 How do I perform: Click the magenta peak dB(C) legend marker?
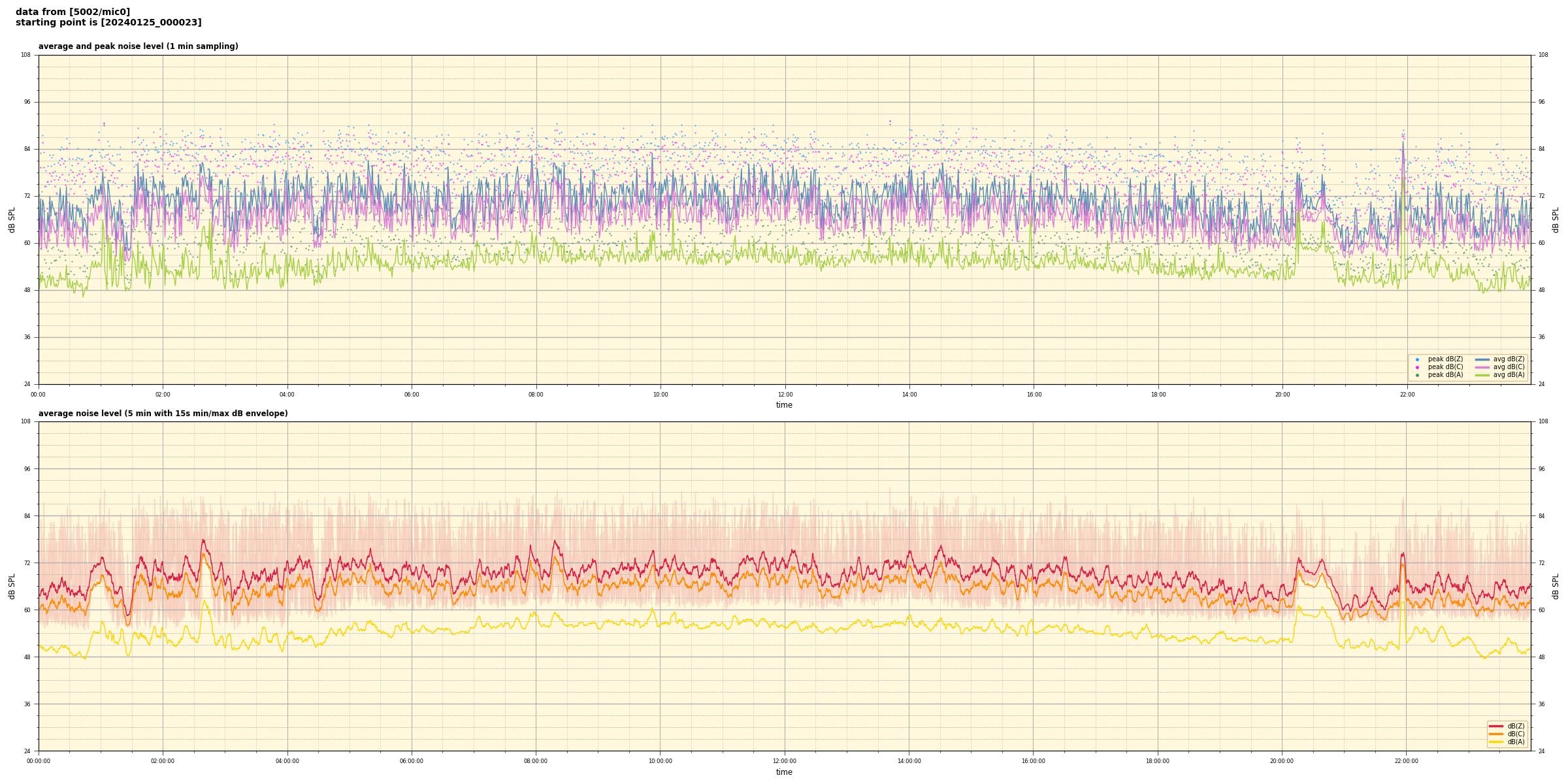1417,367
